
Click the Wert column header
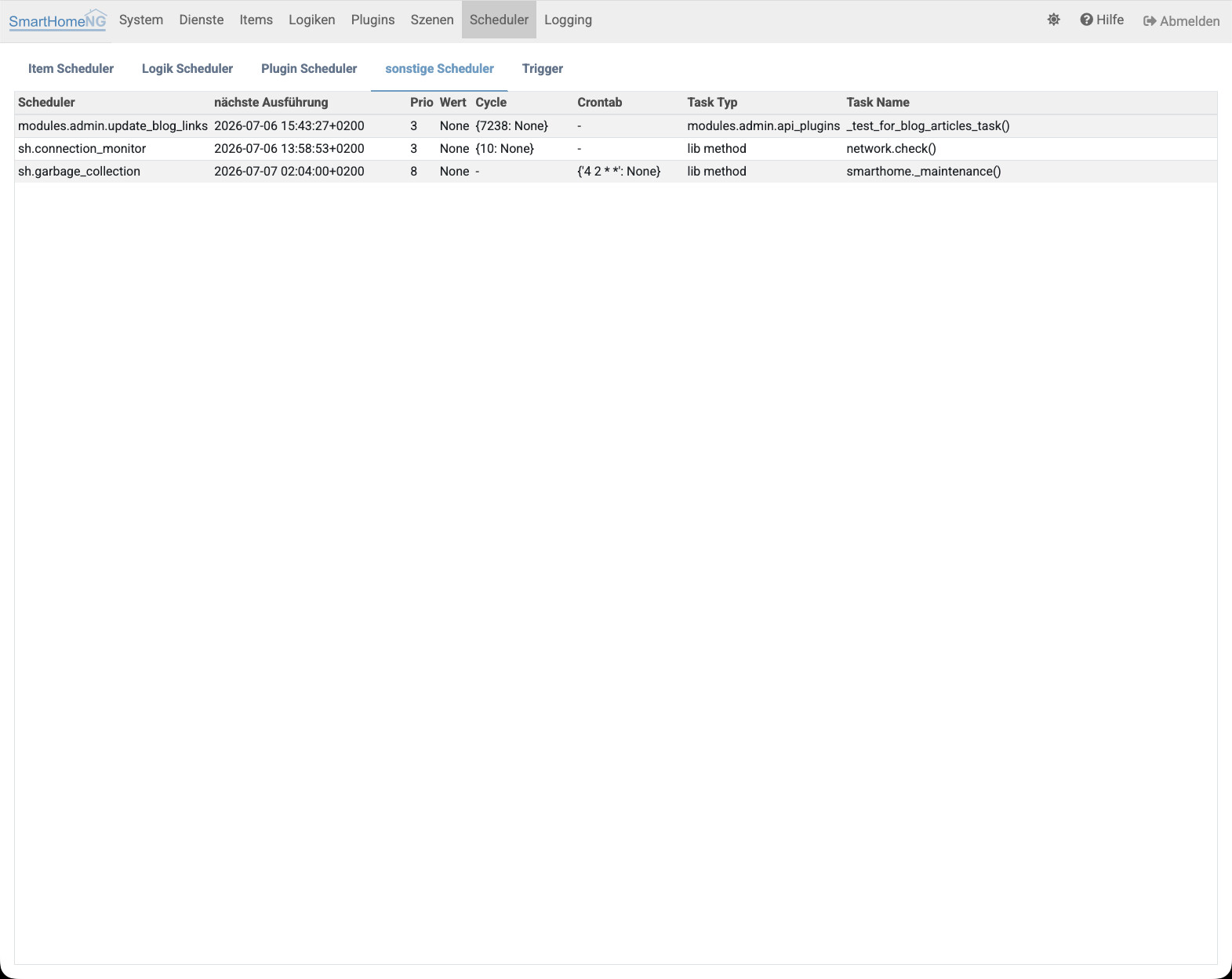[x=453, y=102]
